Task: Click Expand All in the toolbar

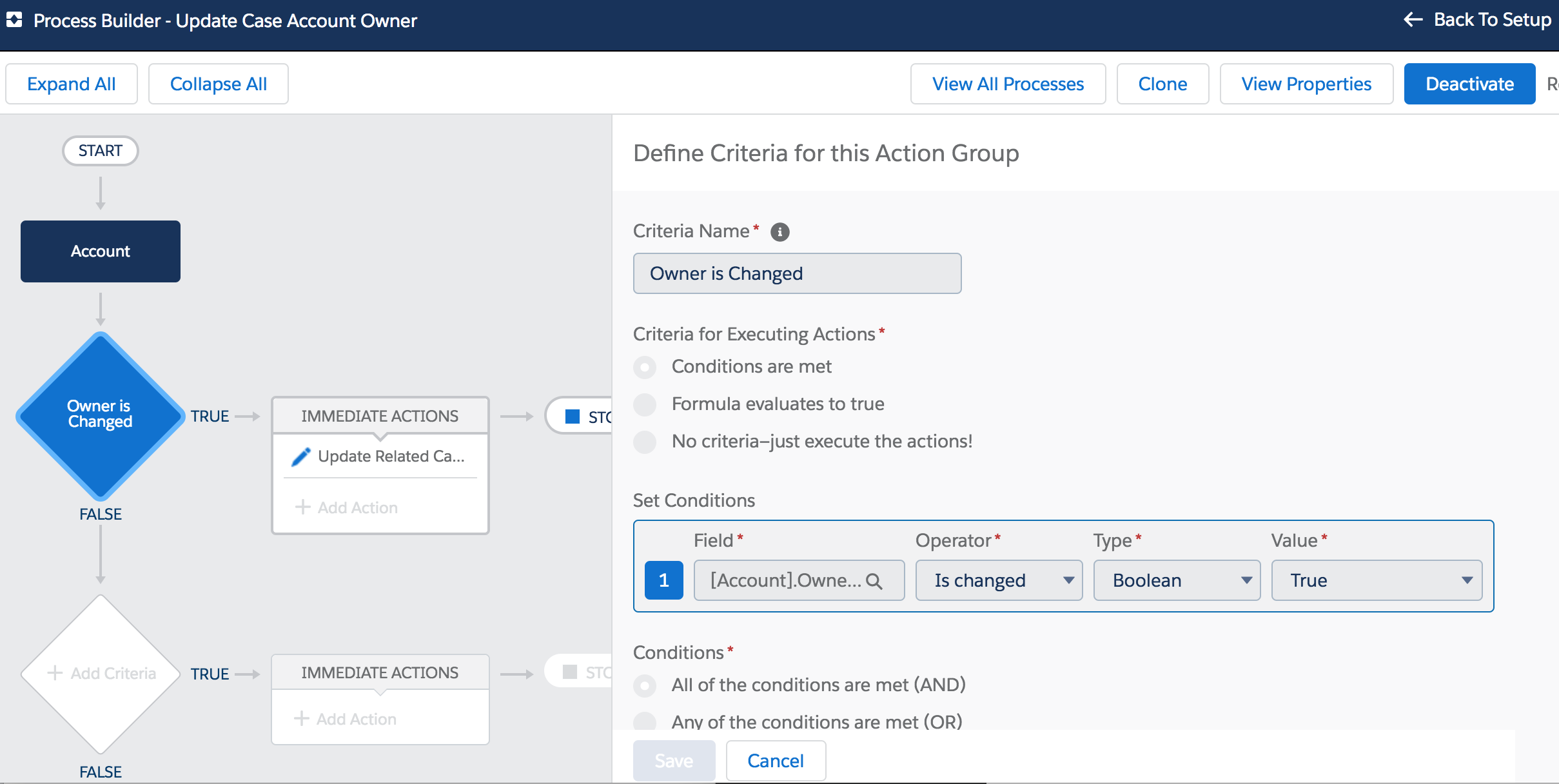Action: click(x=72, y=84)
